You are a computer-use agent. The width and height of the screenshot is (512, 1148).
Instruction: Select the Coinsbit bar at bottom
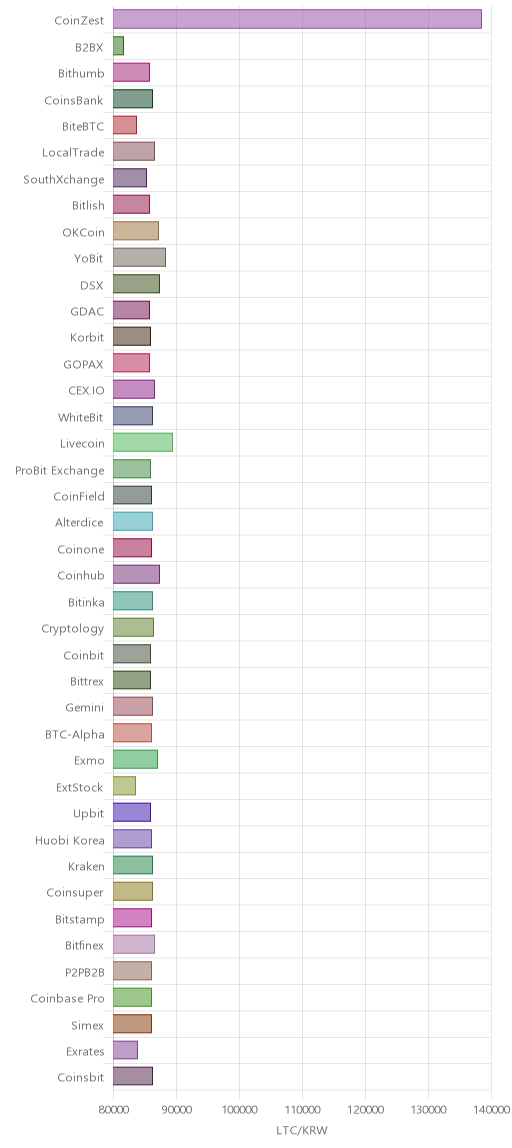tap(133, 1078)
